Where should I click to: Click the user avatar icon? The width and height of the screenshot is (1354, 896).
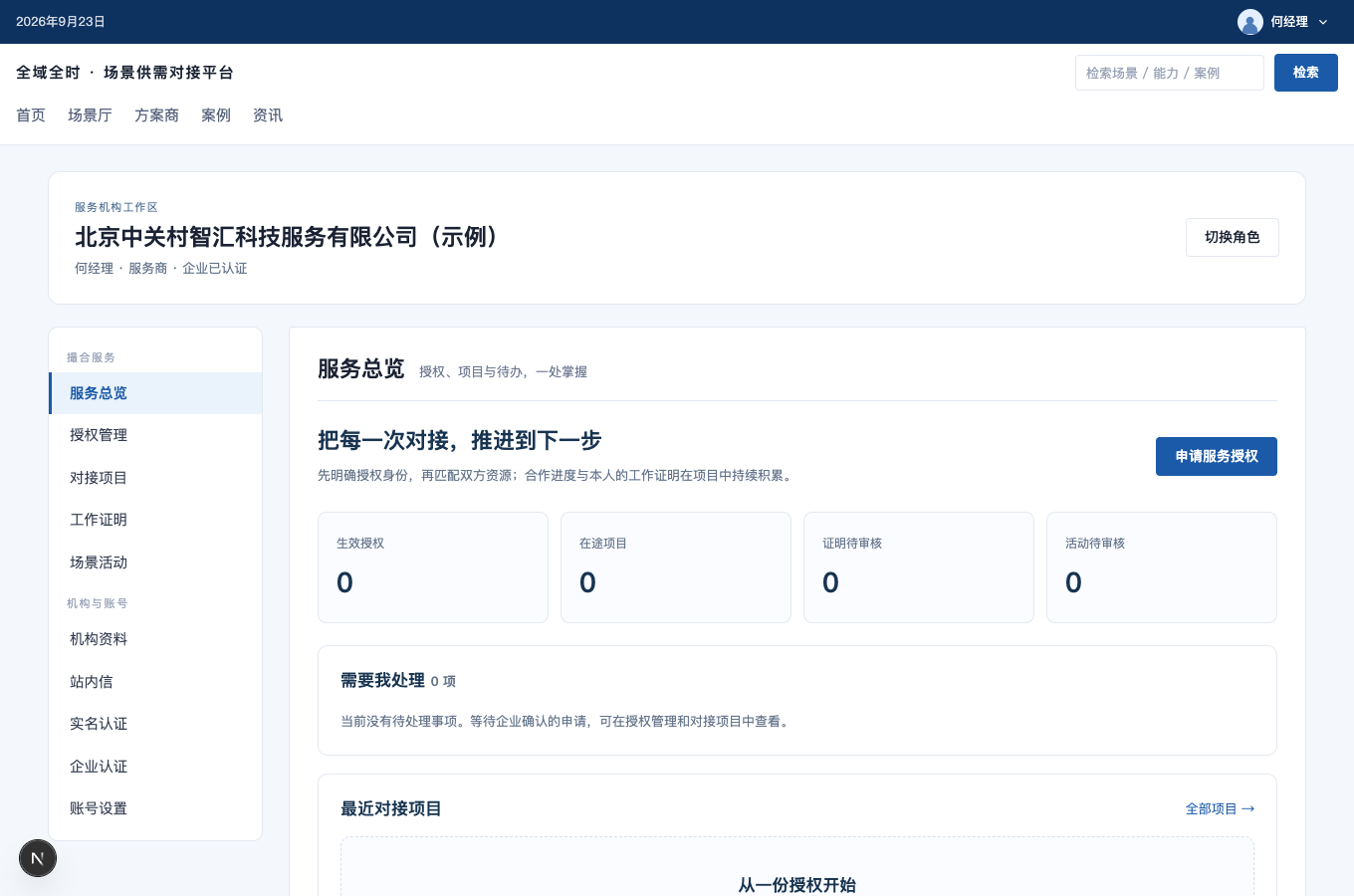1249,22
